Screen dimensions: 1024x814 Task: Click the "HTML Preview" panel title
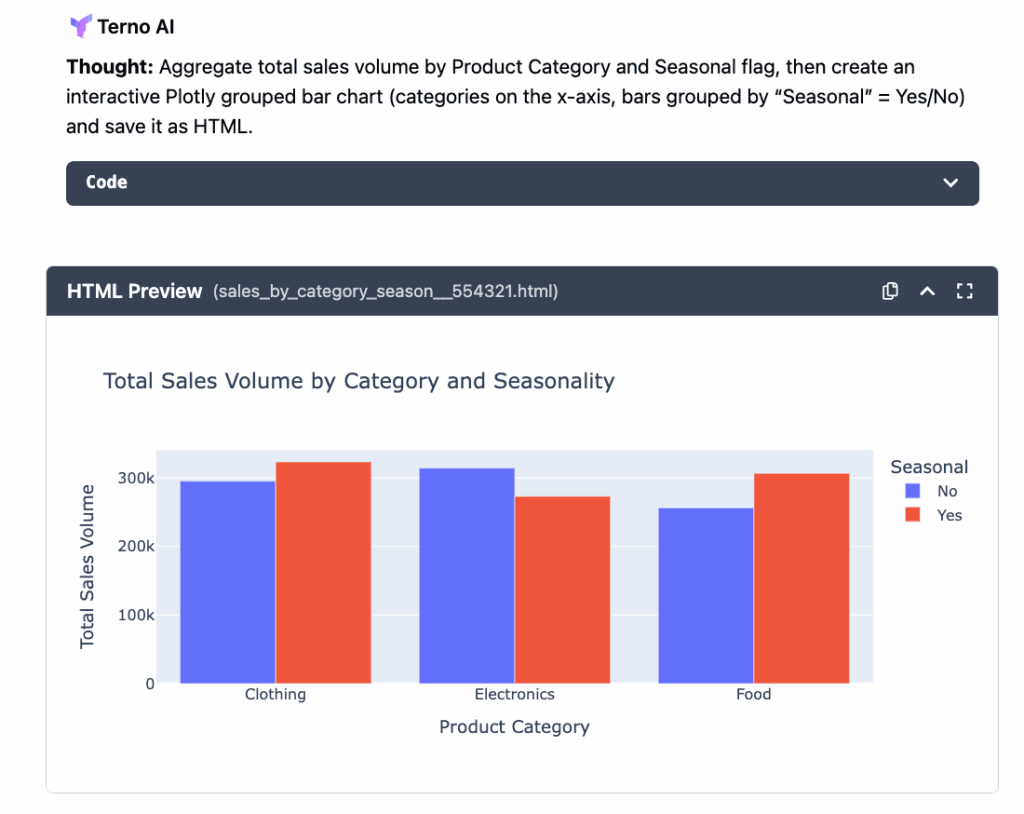[134, 291]
